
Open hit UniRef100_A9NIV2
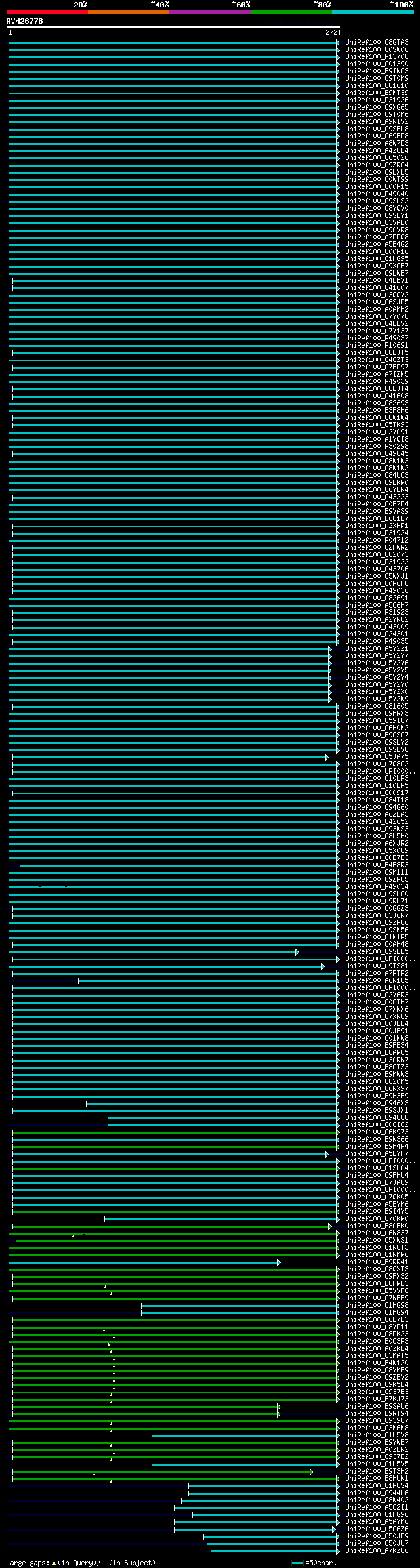(377, 122)
